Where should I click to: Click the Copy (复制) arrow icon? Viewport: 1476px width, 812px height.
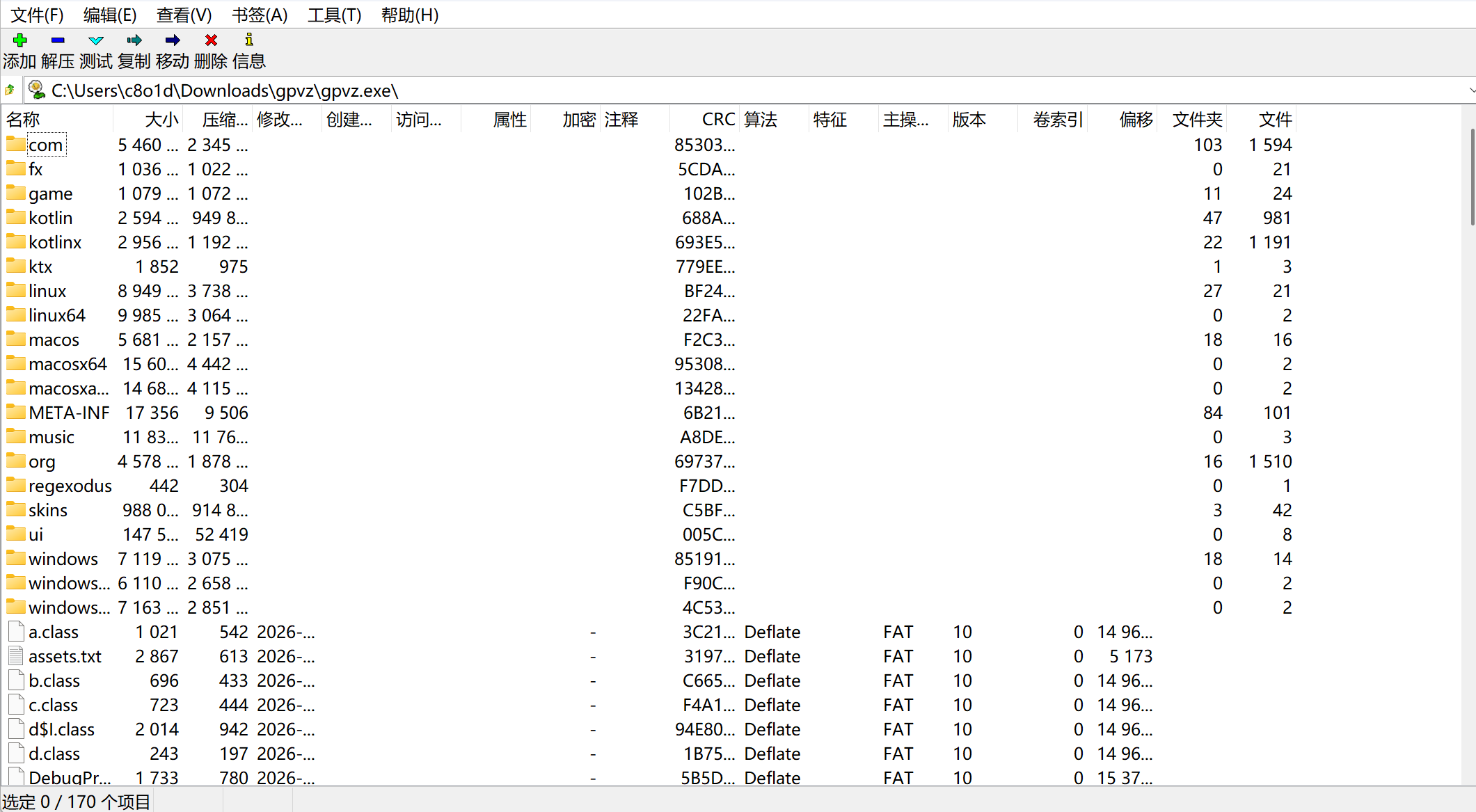coord(134,40)
